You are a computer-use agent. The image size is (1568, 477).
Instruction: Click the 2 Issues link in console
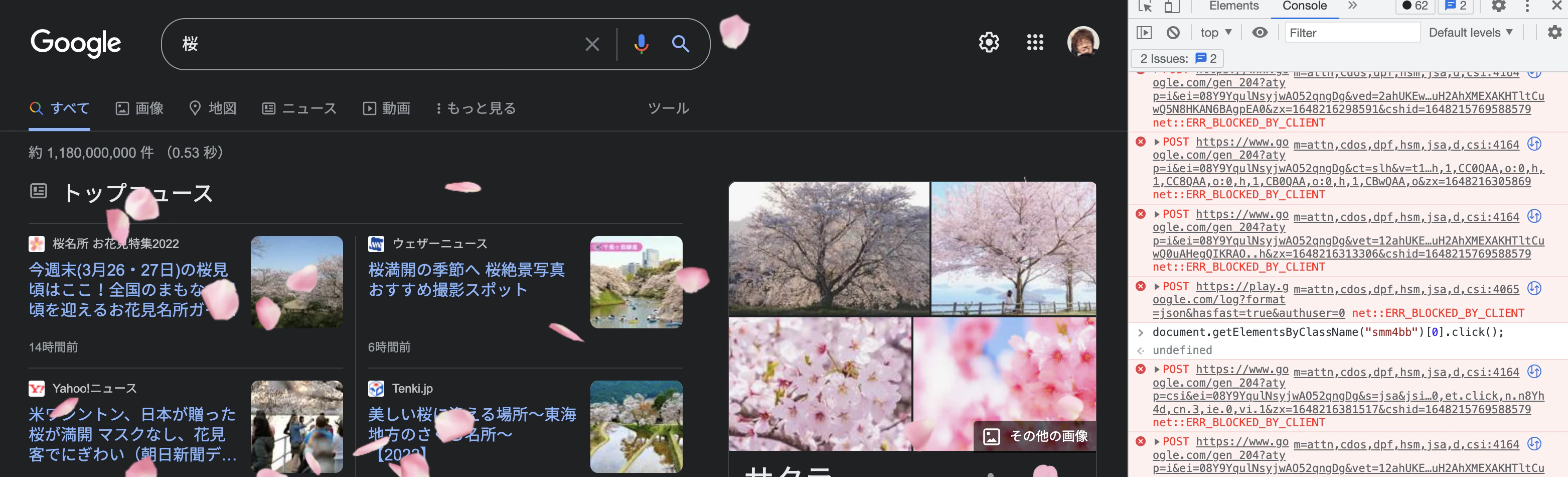click(x=1178, y=58)
